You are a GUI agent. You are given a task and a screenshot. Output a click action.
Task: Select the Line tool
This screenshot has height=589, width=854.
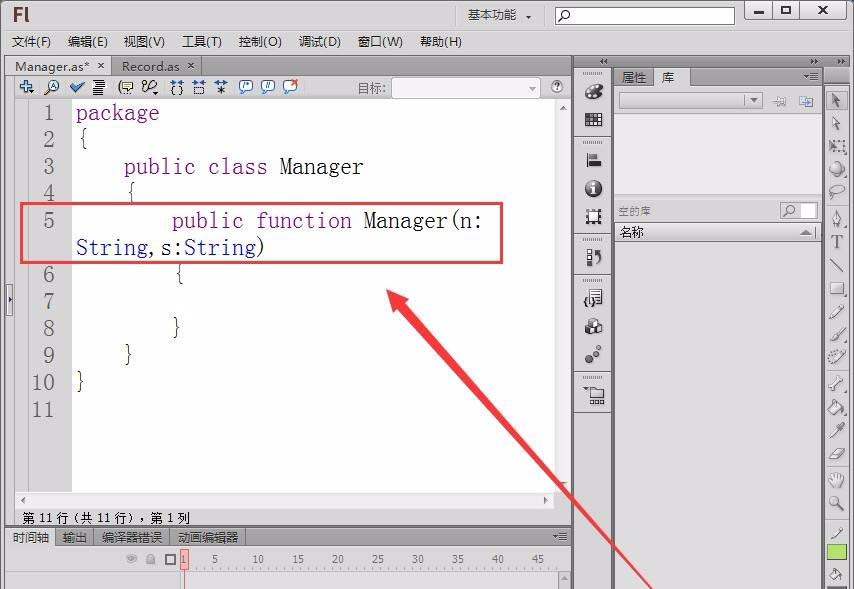[x=837, y=265]
